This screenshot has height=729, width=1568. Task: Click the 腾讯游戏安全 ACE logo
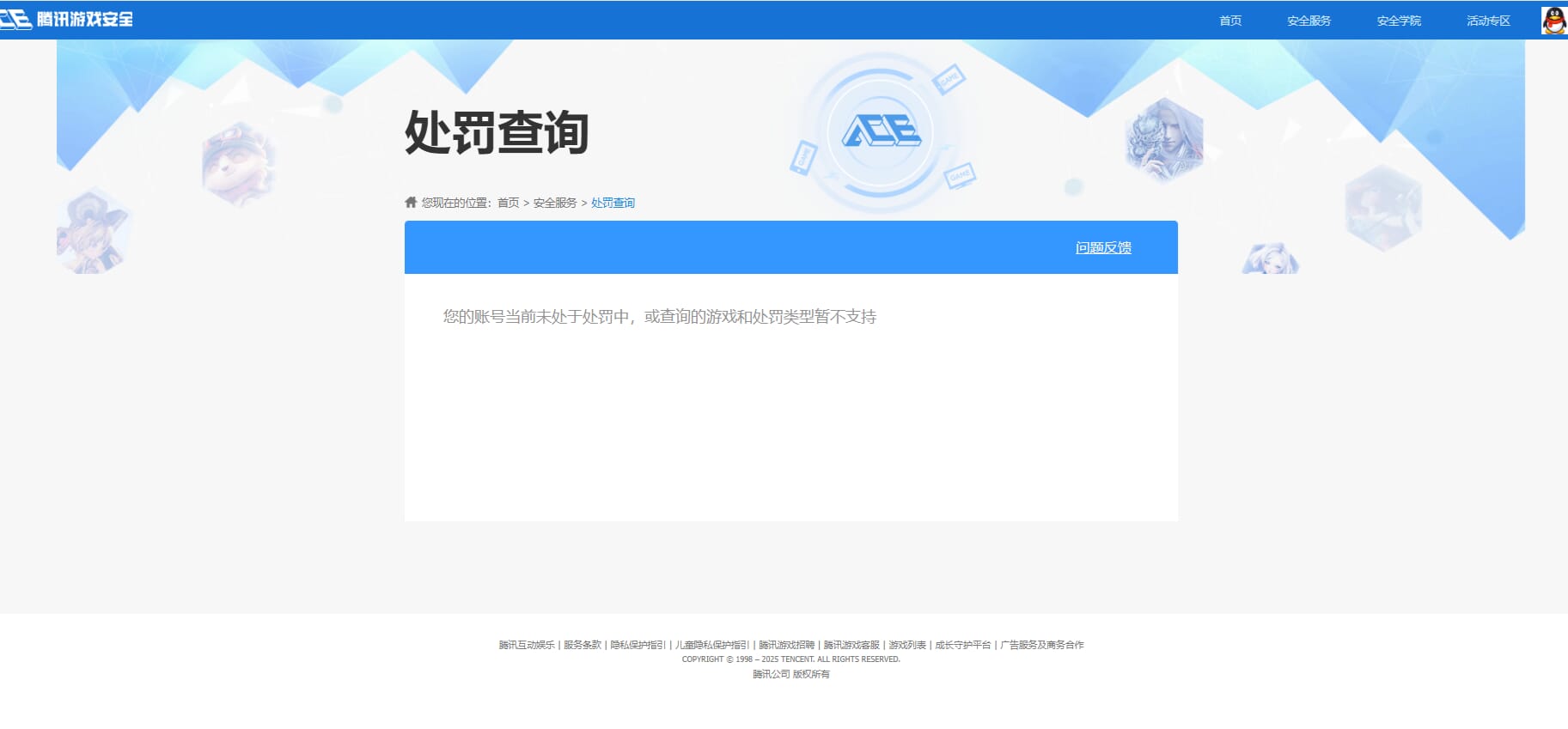(x=67, y=19)
